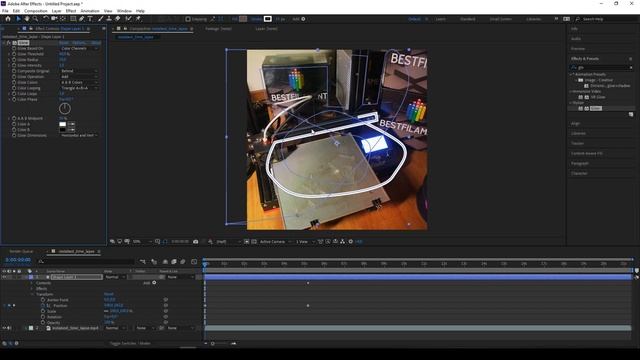The image size is (640, 360).
Task: Click the snapshot camera icon in viewer
Action: (196, 242)
